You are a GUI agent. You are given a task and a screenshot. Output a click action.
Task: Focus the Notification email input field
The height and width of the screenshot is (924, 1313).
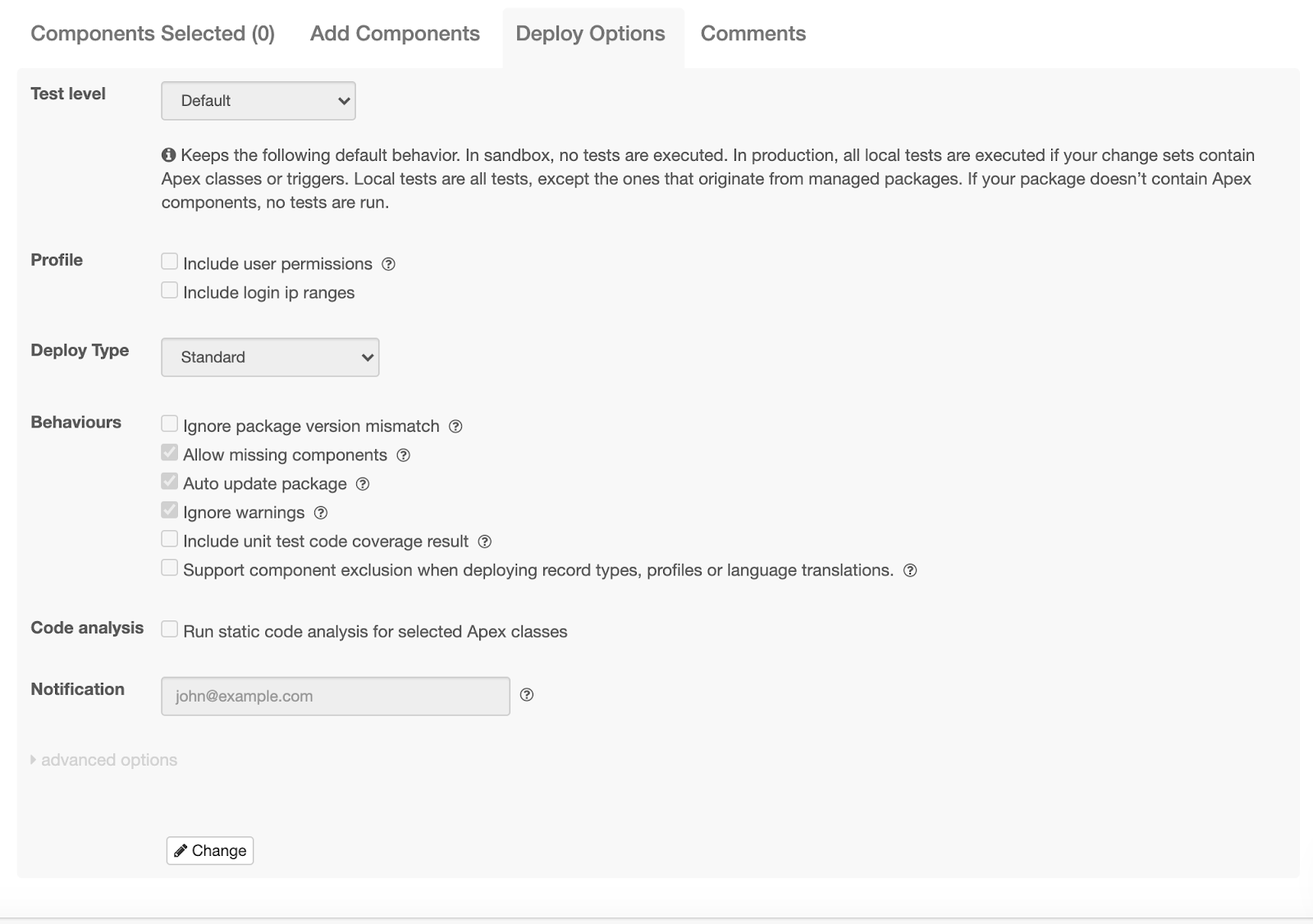pos(336,696)
